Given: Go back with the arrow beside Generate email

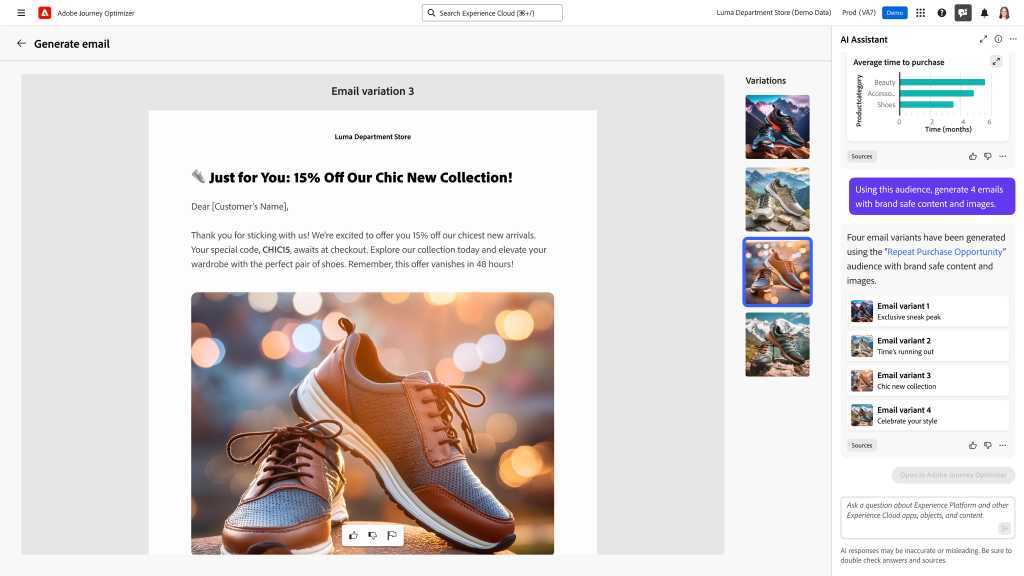Looking at the screenshot, I should click(22, 43).
